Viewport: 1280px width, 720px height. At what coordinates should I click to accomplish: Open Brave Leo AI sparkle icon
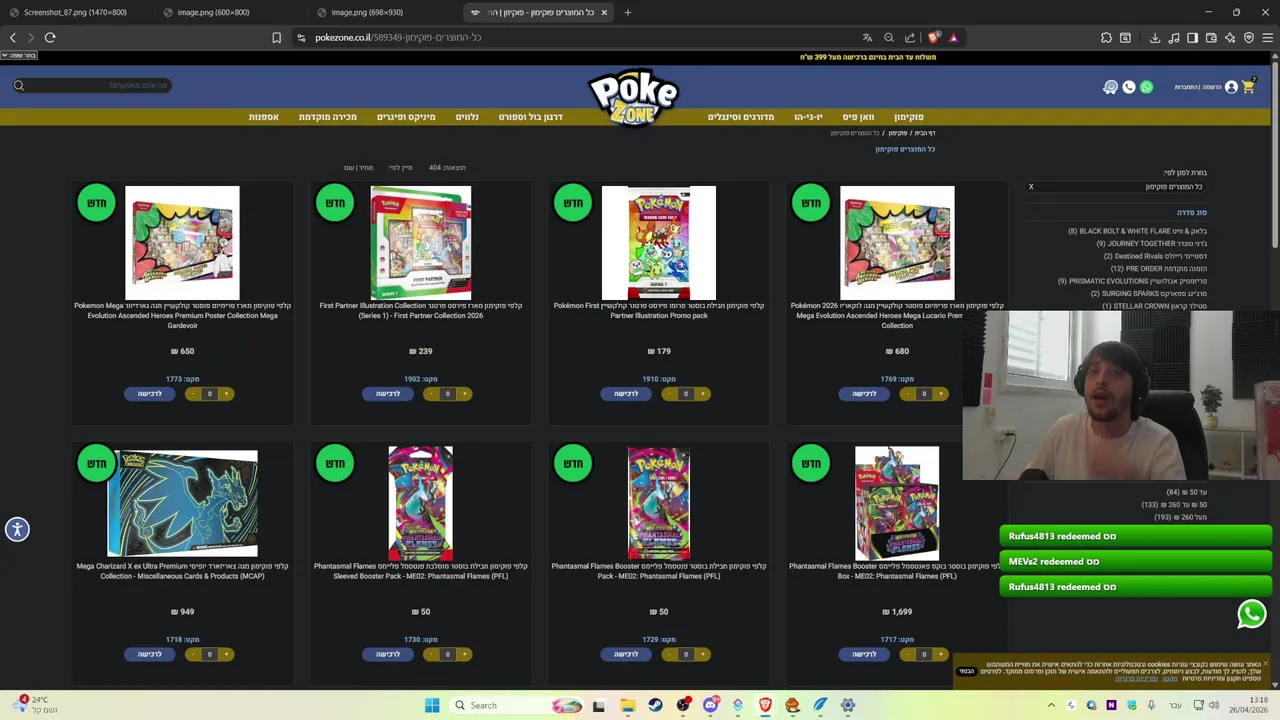point(1230,37)
